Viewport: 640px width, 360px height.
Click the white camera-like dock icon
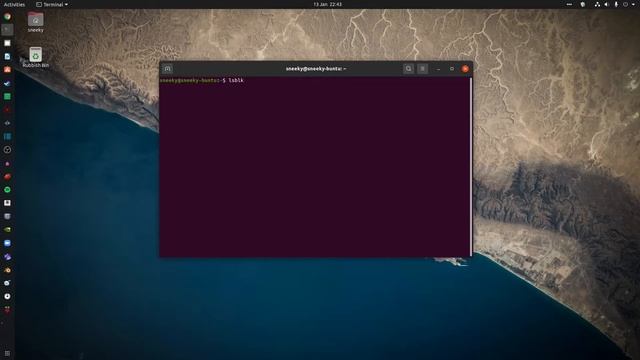tap(7, 283)
